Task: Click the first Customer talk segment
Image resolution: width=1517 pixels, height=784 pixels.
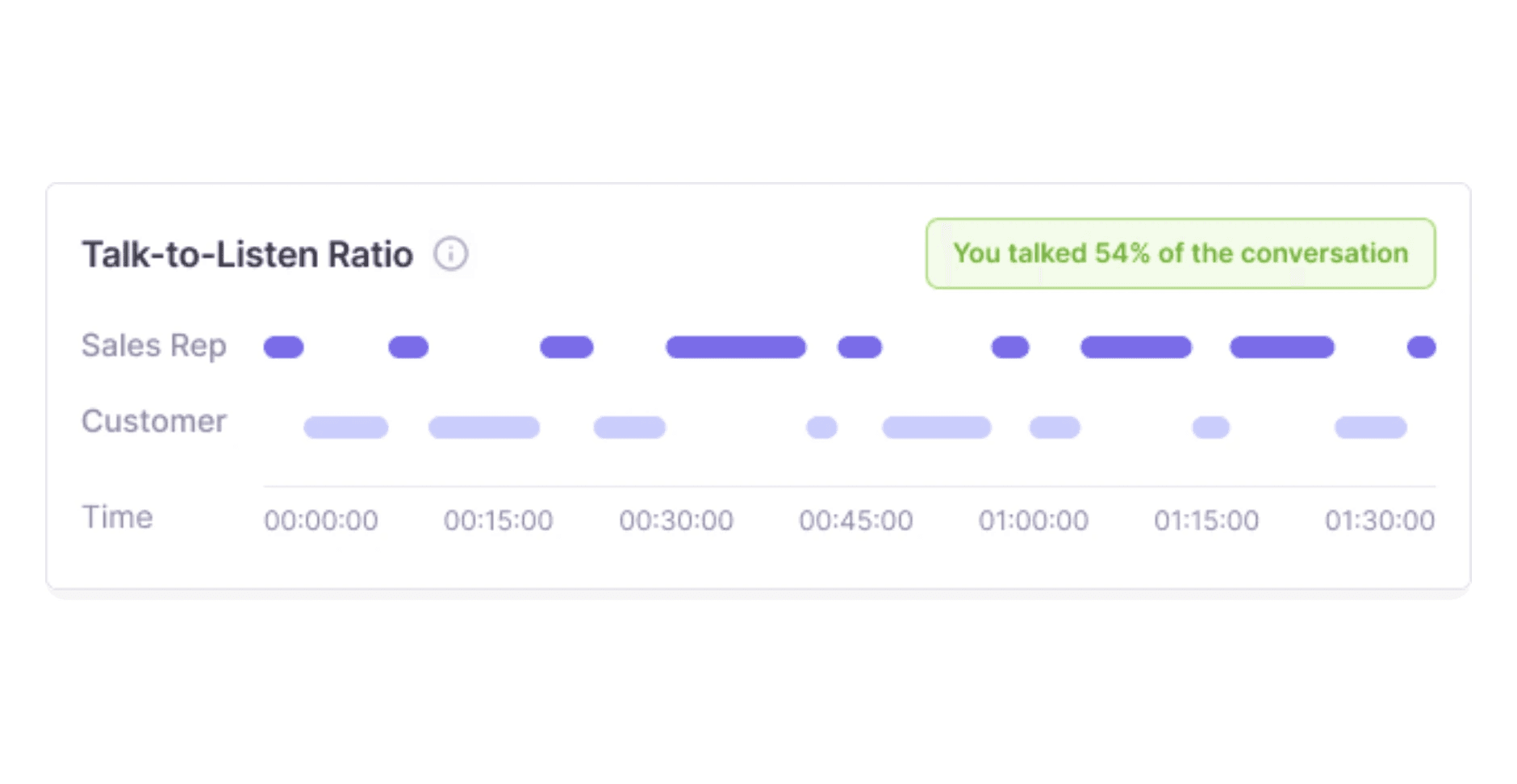Action: point(346,427)
